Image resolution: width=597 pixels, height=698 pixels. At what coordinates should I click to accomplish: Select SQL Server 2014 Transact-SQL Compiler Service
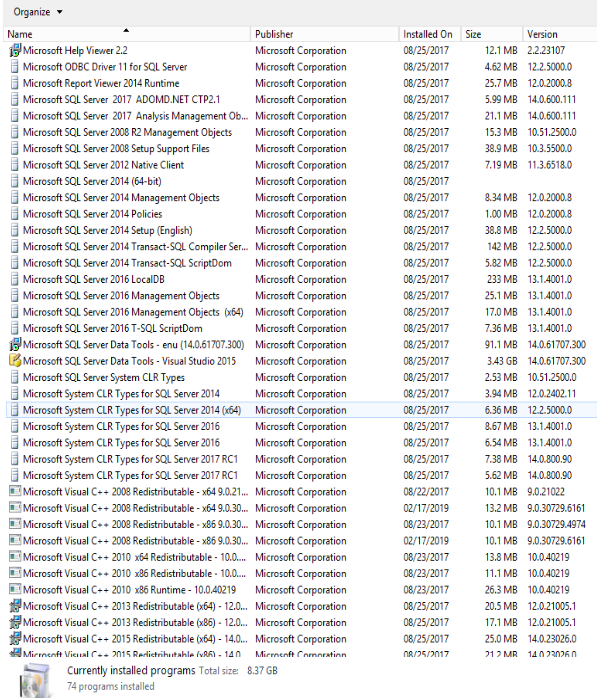301,247
